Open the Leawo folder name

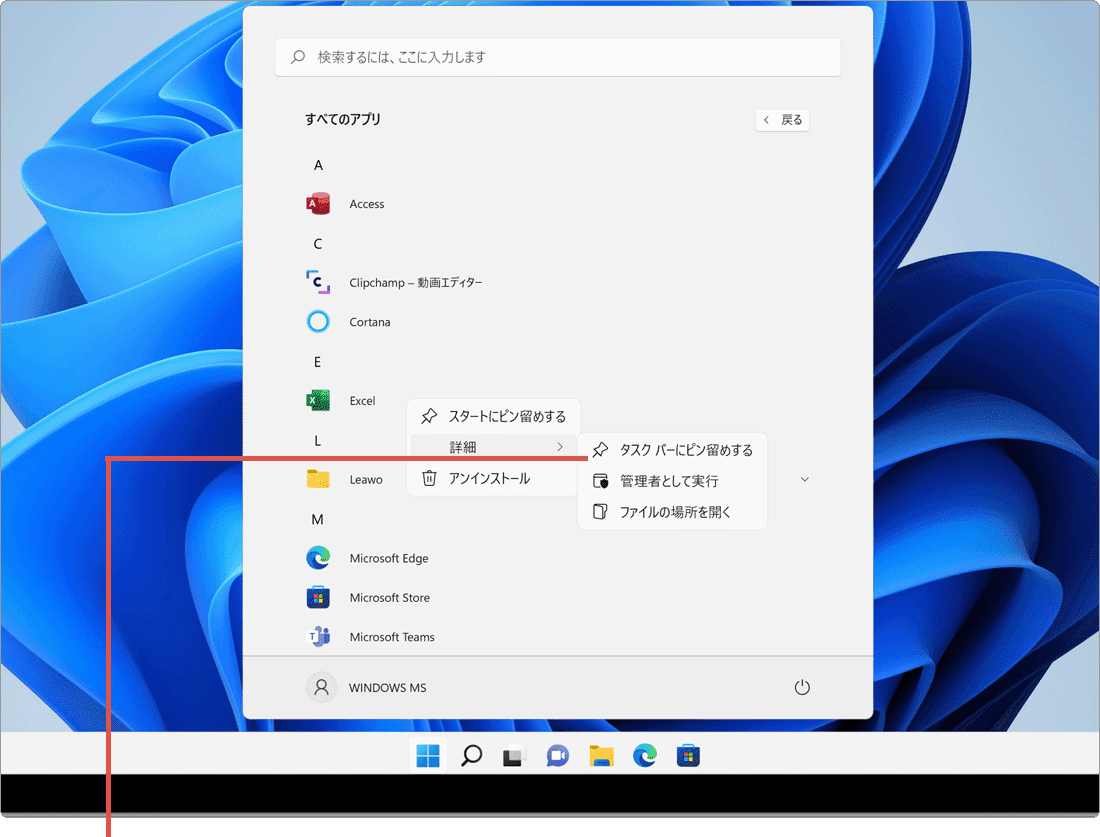pos(366,479)
